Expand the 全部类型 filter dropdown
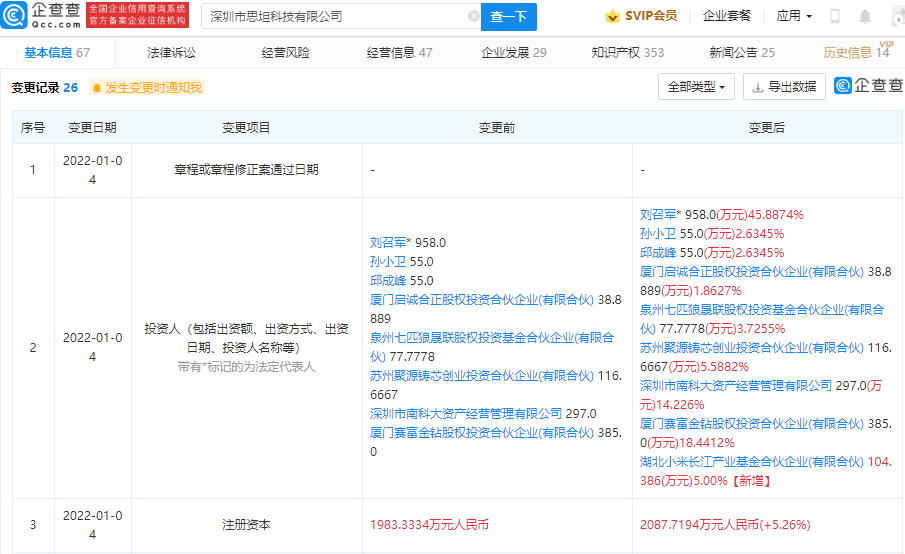The height and width of the screenshot is (554, 905). [697, 87]
